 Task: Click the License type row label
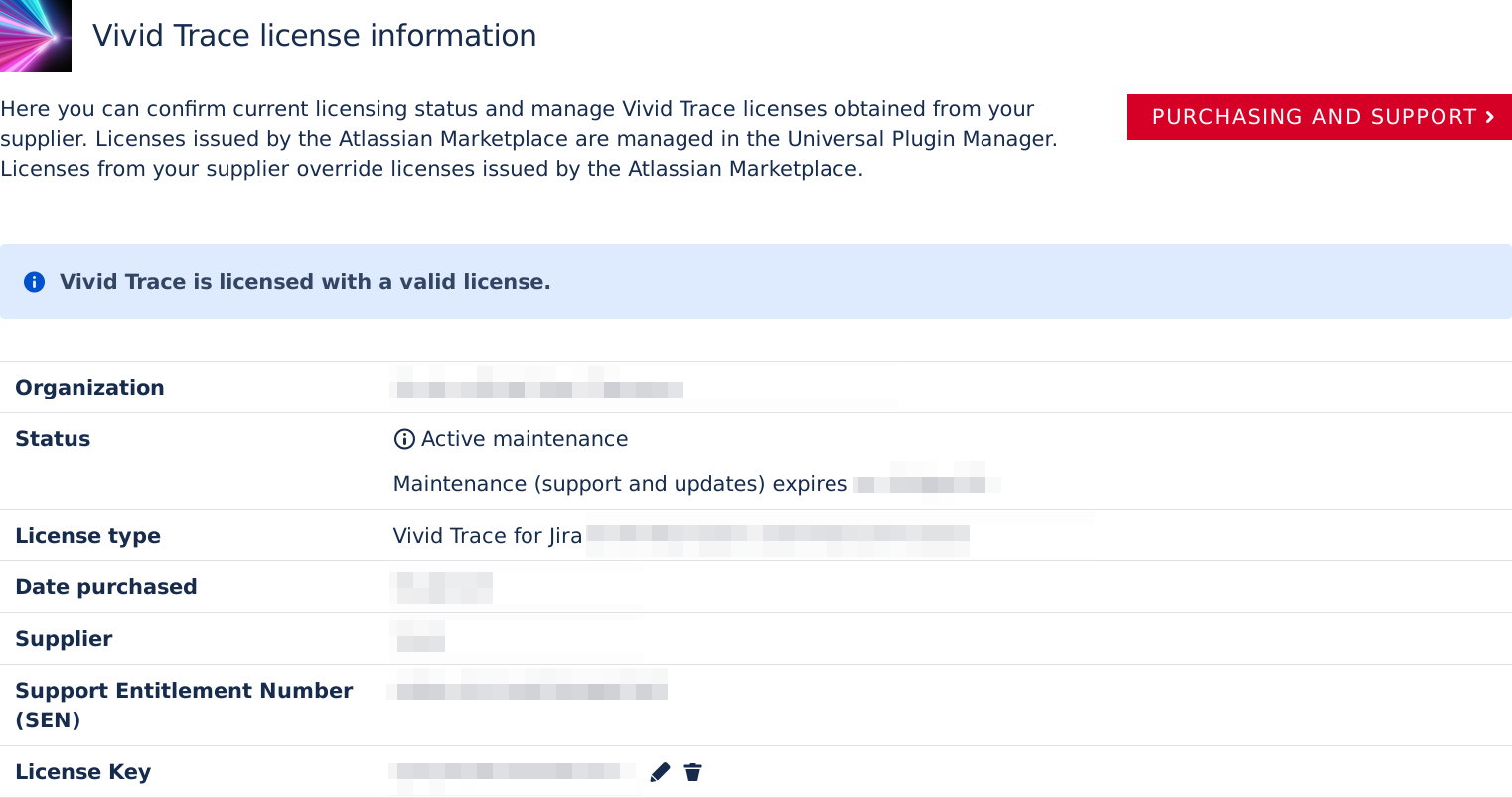(x=87, y=536)
